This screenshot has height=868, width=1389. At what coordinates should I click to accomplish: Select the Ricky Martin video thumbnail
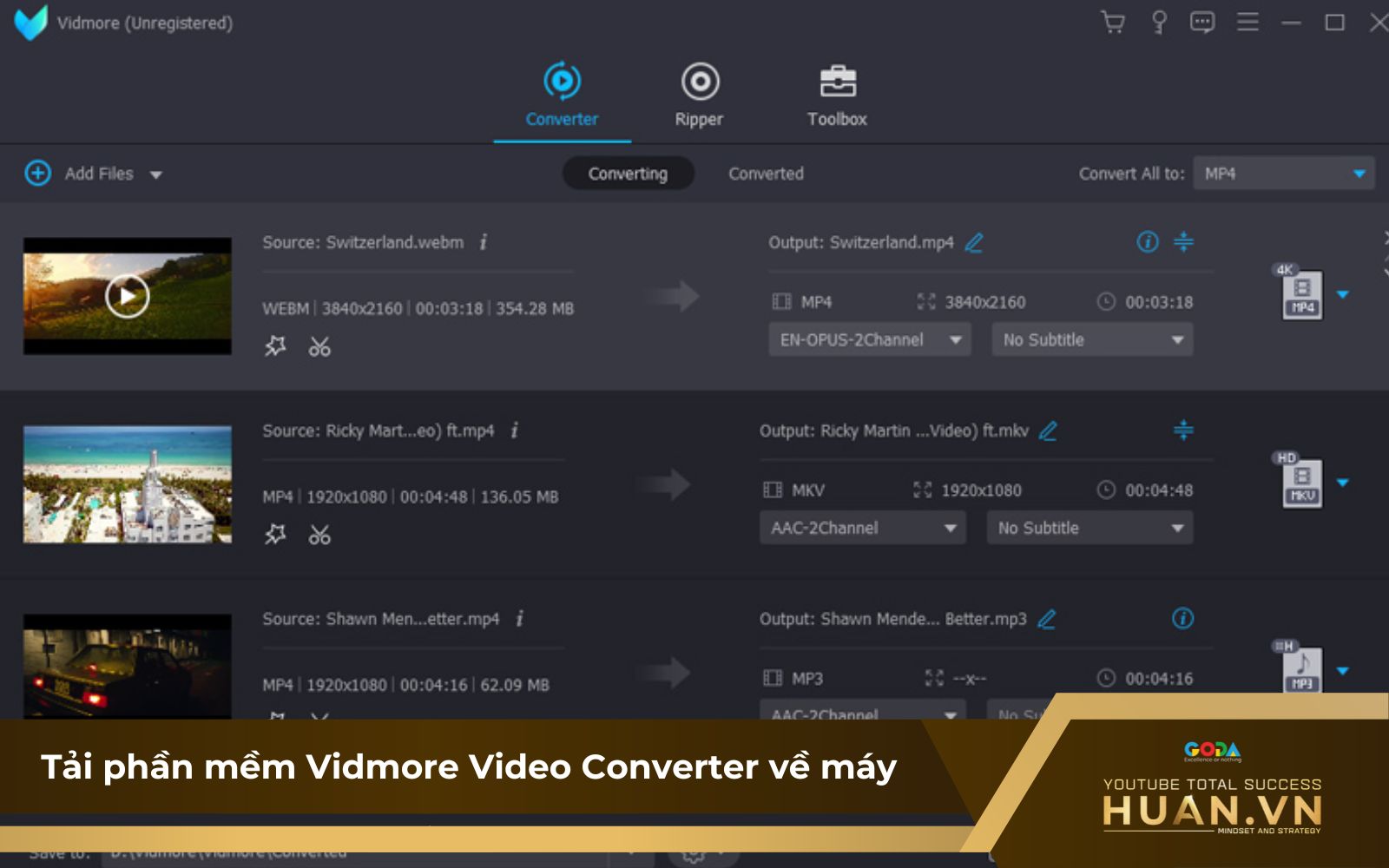pos(128,484)
